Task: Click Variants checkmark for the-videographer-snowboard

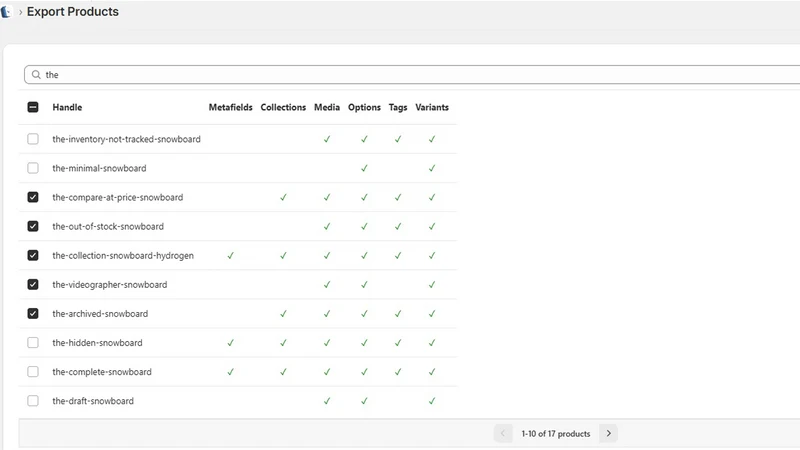Action: click(432, 284)
